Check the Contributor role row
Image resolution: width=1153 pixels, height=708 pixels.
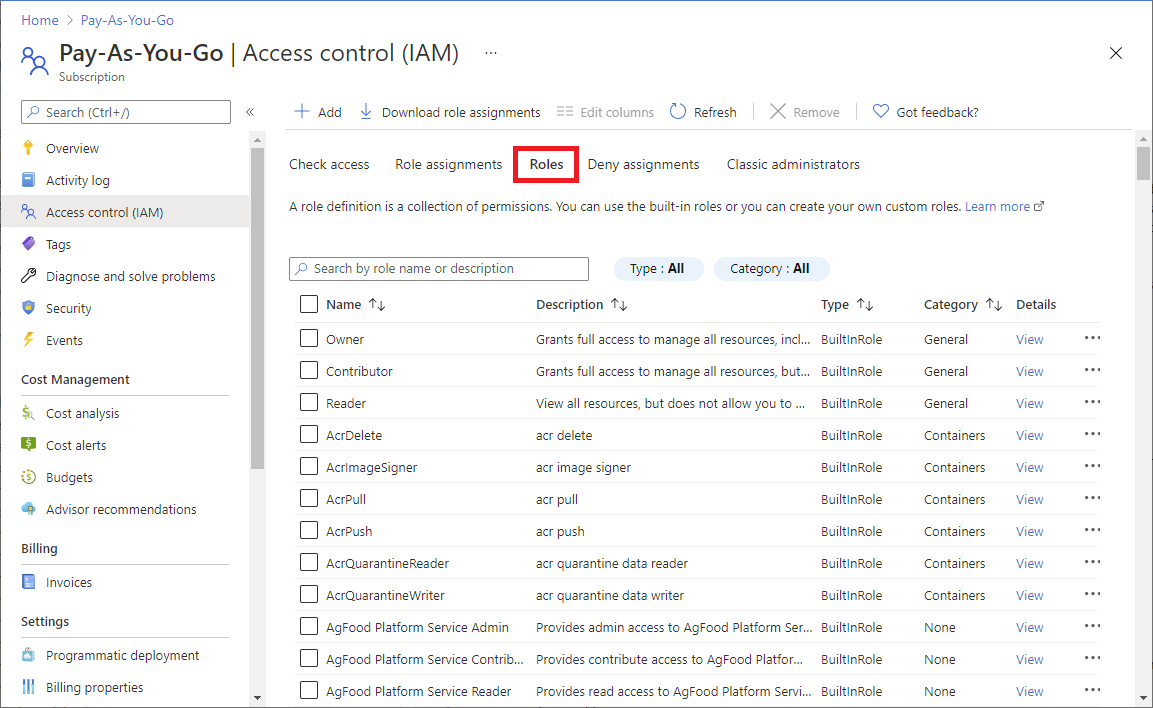tap(309, 370)
